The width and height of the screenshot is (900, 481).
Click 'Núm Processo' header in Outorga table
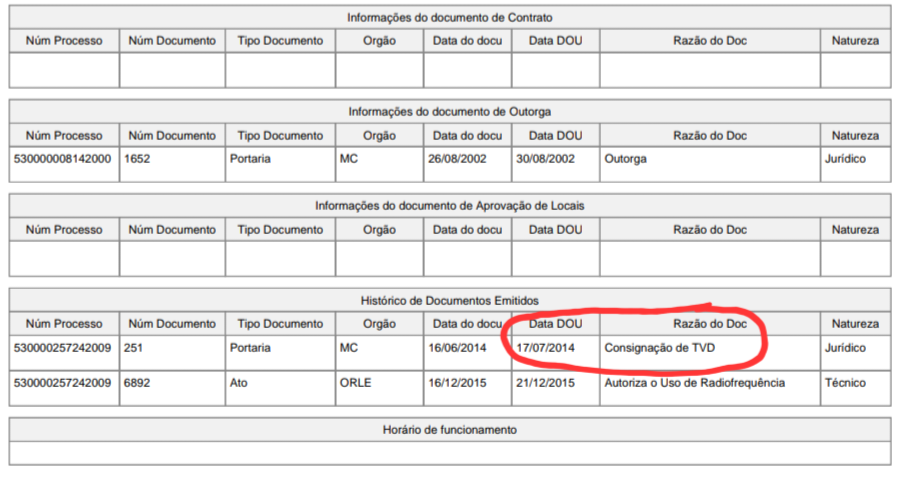point(64,136)
